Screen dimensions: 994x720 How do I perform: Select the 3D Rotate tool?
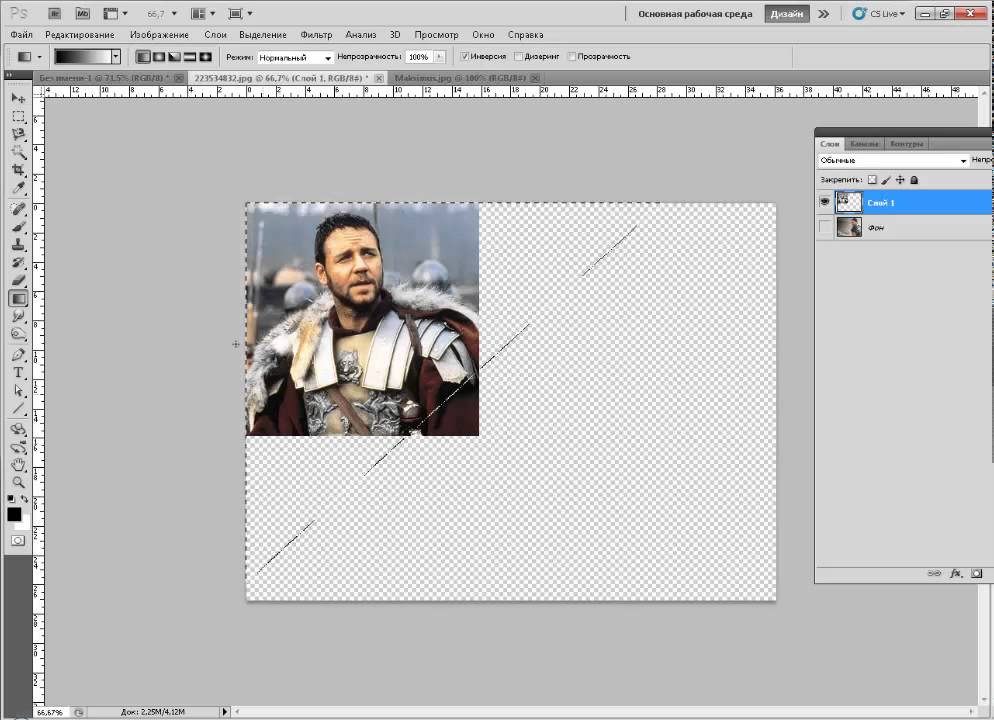click(18, 429)
